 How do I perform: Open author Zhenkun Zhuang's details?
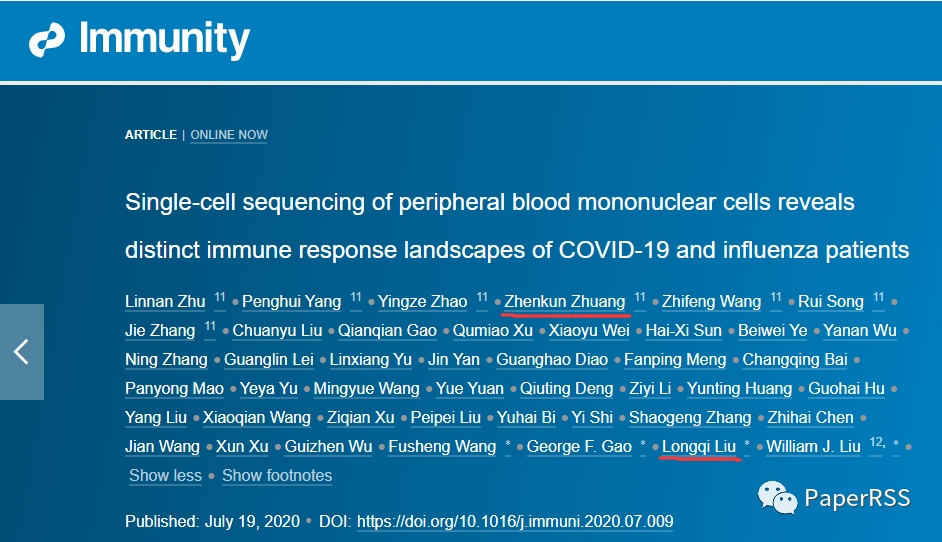coord(565,301)
